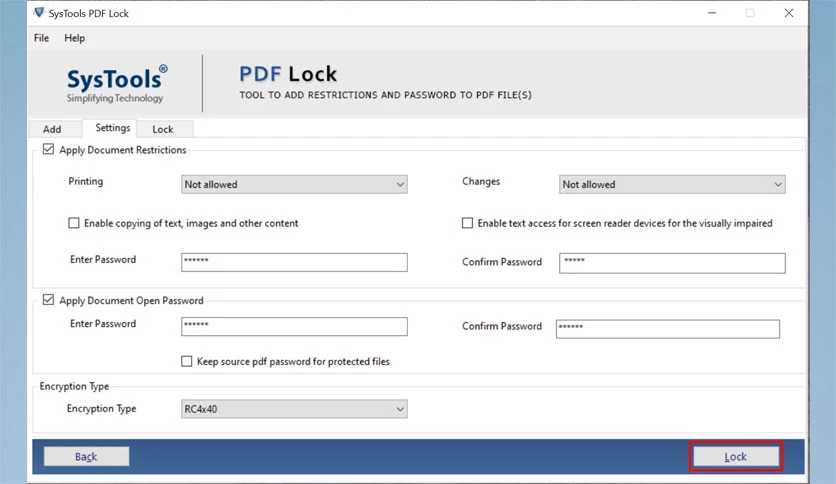Screen dimensions: 836x484
Task: Click the Lock button at the bottom right
Action: tap(736, 456)
